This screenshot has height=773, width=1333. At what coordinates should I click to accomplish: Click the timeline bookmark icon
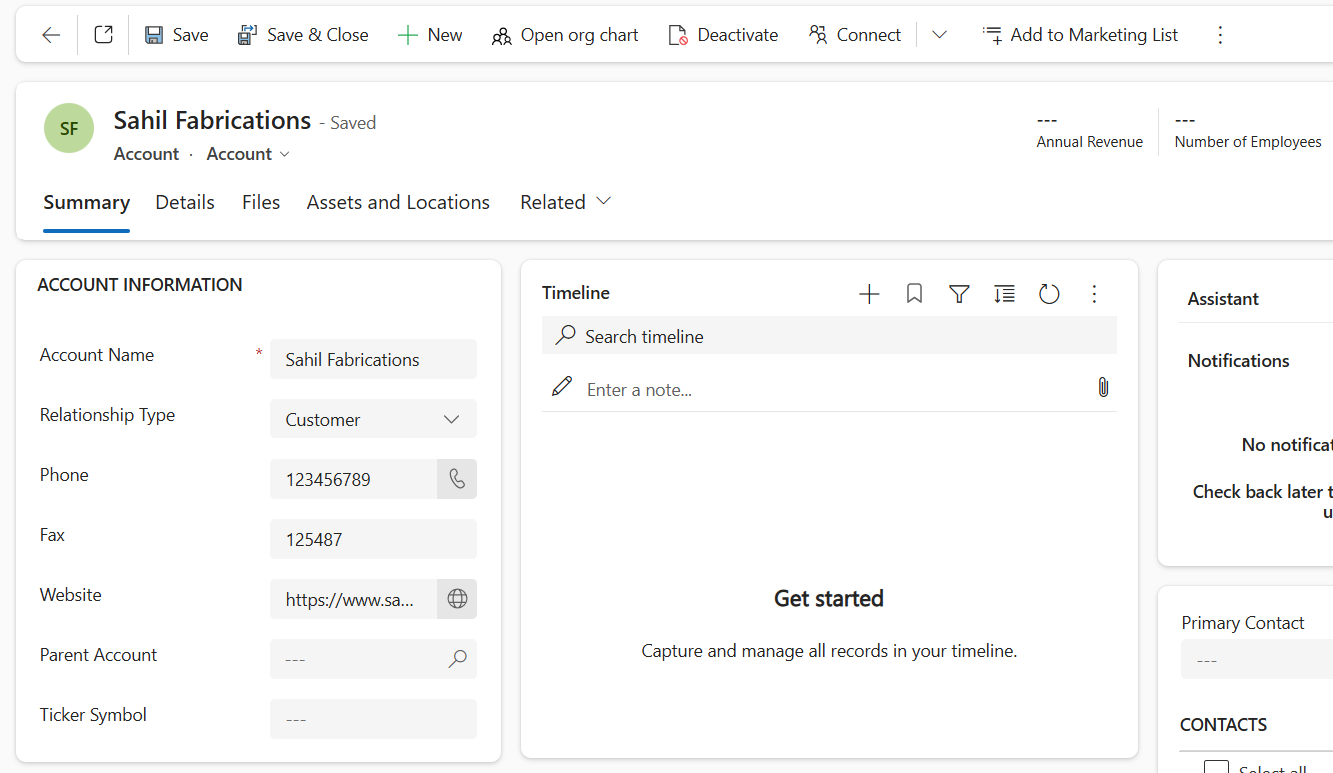pos(914,293)
